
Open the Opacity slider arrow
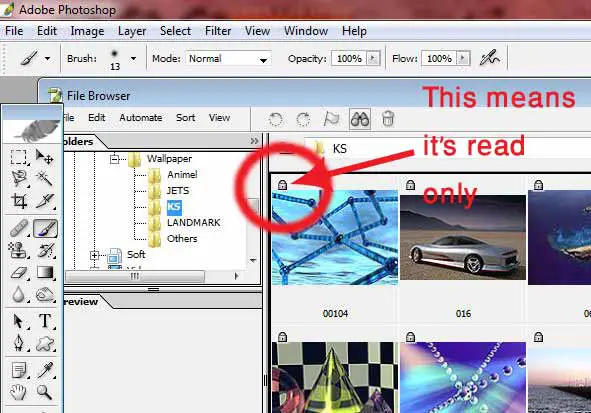pyautogui.click(x=373, y=58)
